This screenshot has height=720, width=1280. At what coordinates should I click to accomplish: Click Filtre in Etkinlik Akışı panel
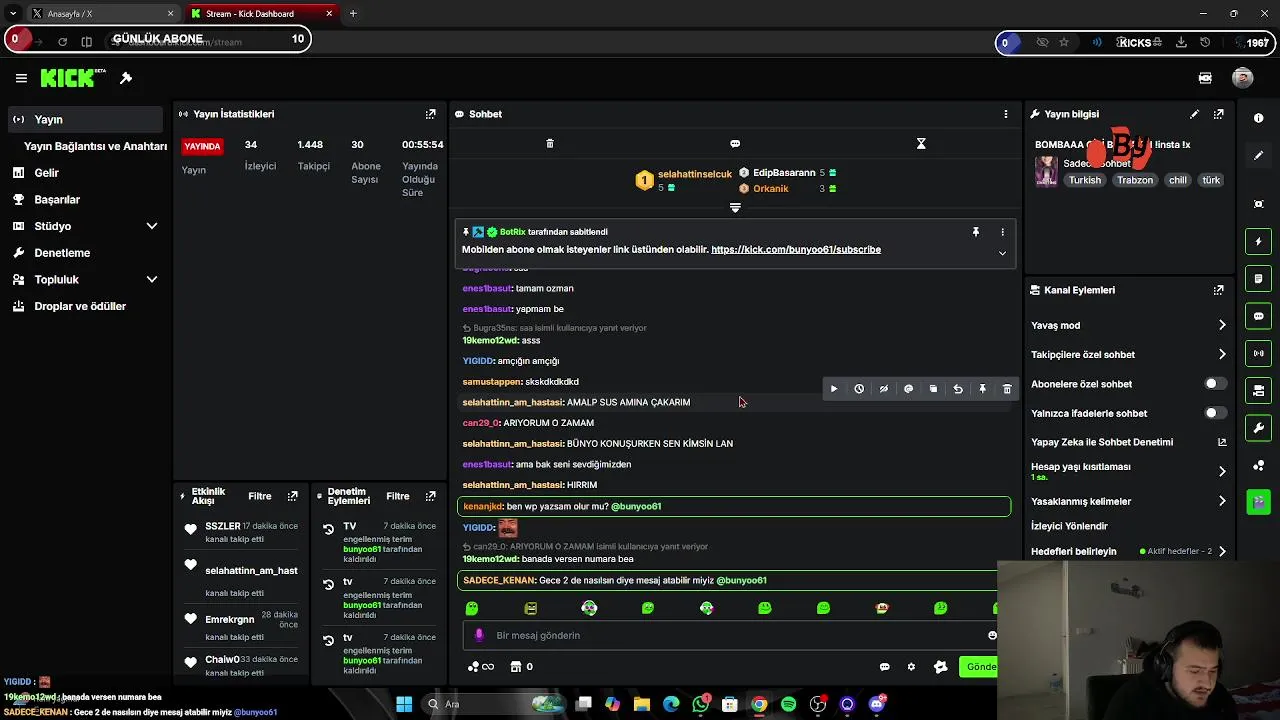click(x=260, y=496)
